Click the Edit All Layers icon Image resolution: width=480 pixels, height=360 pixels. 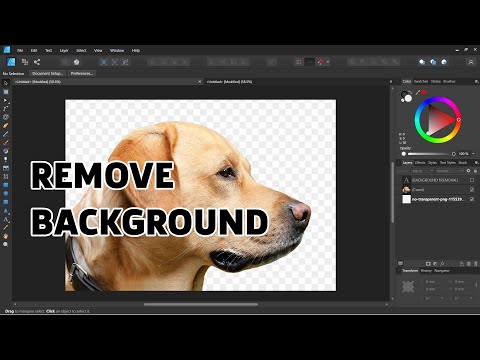tap(401, 263)
